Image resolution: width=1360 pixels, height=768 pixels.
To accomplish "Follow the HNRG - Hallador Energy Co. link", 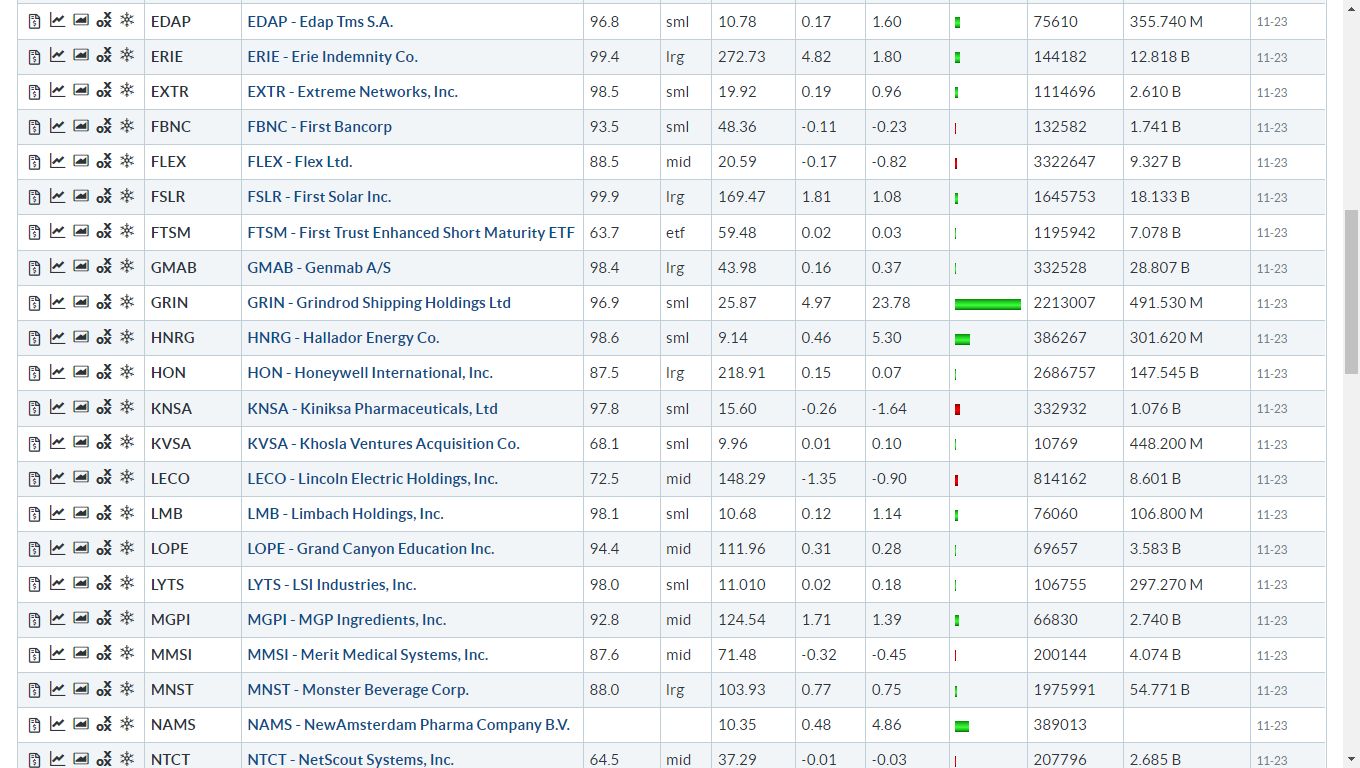I will tap(344, 337).
